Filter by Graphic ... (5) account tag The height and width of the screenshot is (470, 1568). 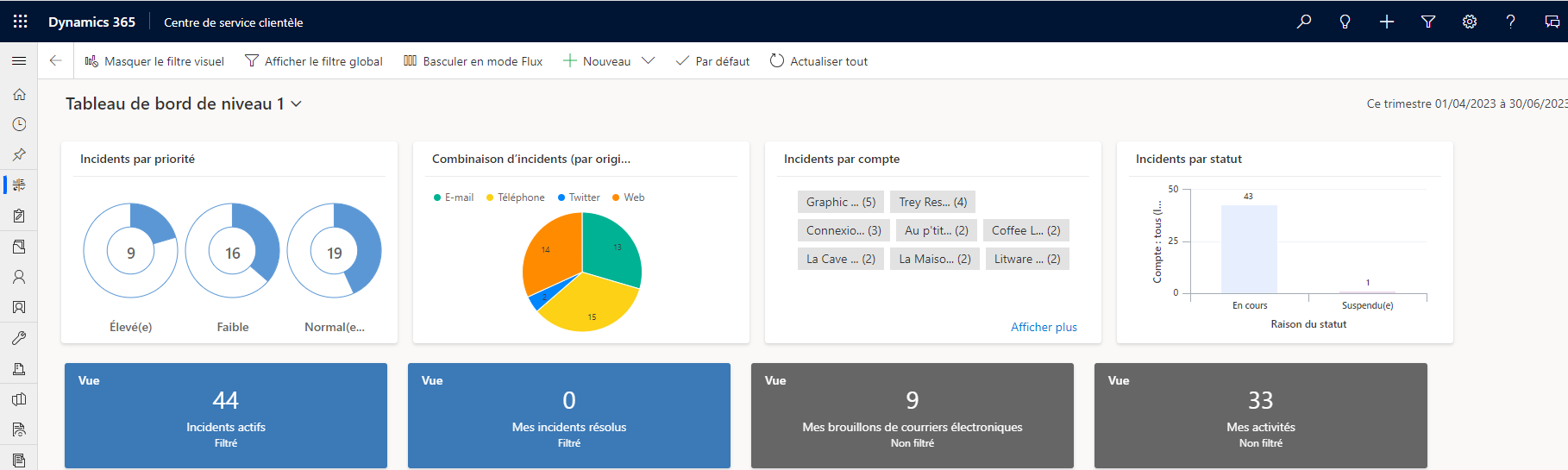pos(841,202)
